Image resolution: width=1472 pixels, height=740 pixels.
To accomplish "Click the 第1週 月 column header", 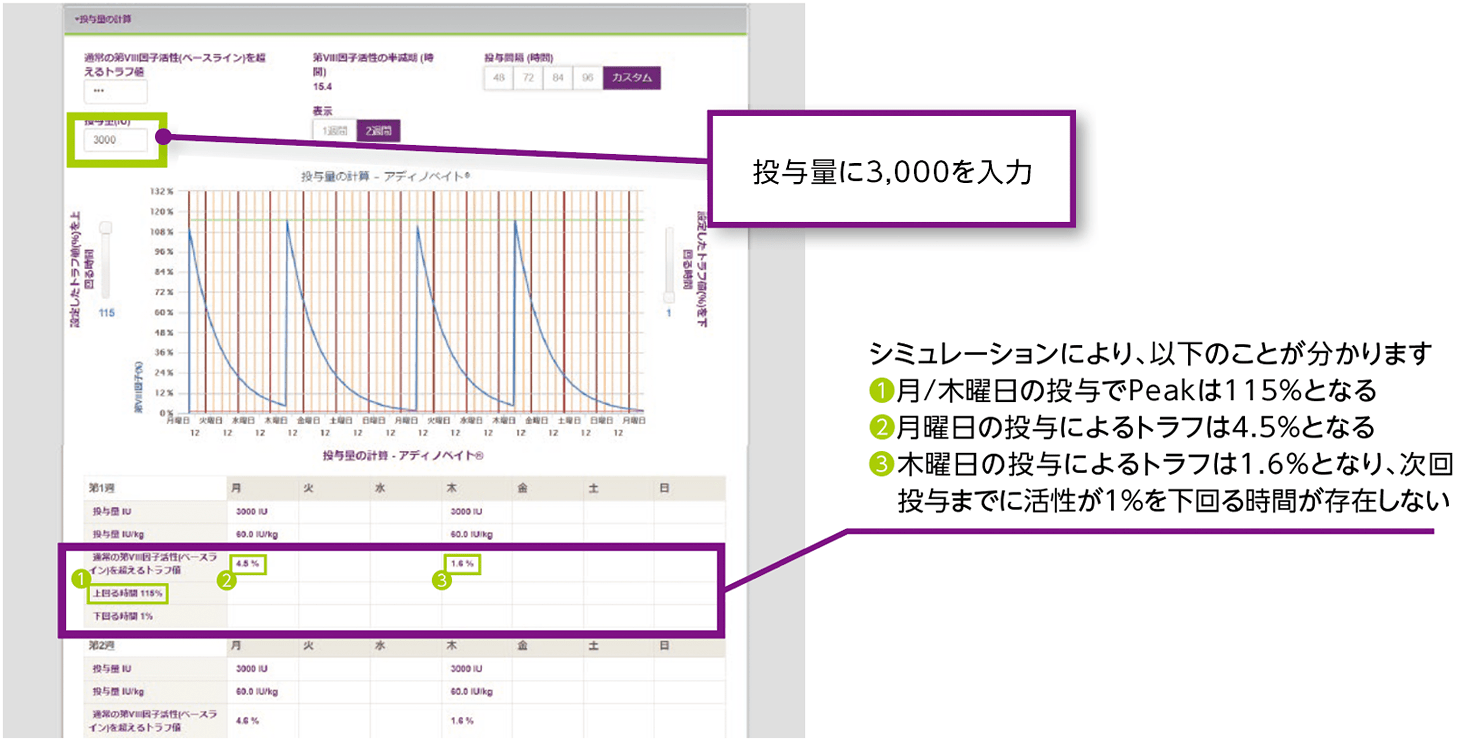I will (x=263, y=488).
